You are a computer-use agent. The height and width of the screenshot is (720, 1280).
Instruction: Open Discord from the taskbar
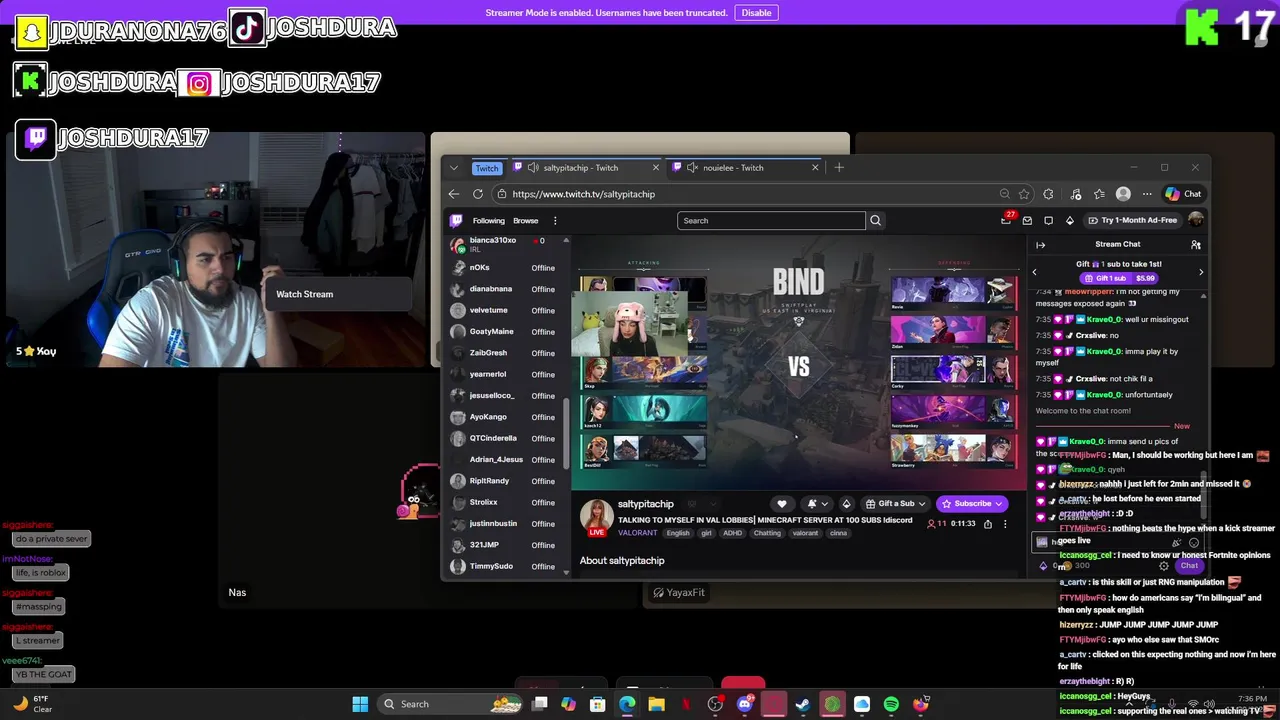click(x=744, y=704)
